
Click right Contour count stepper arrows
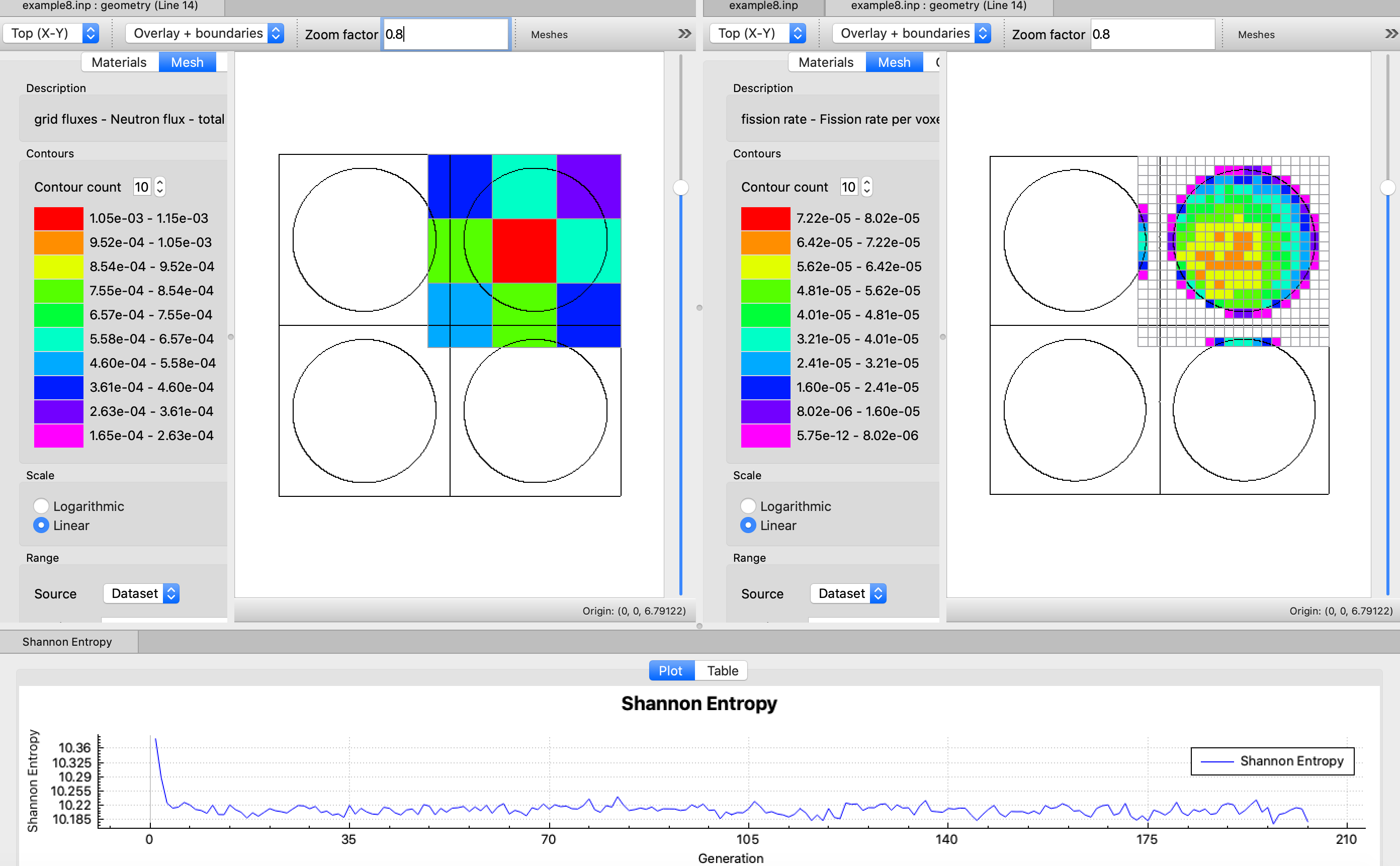click(x=867, y=187)
